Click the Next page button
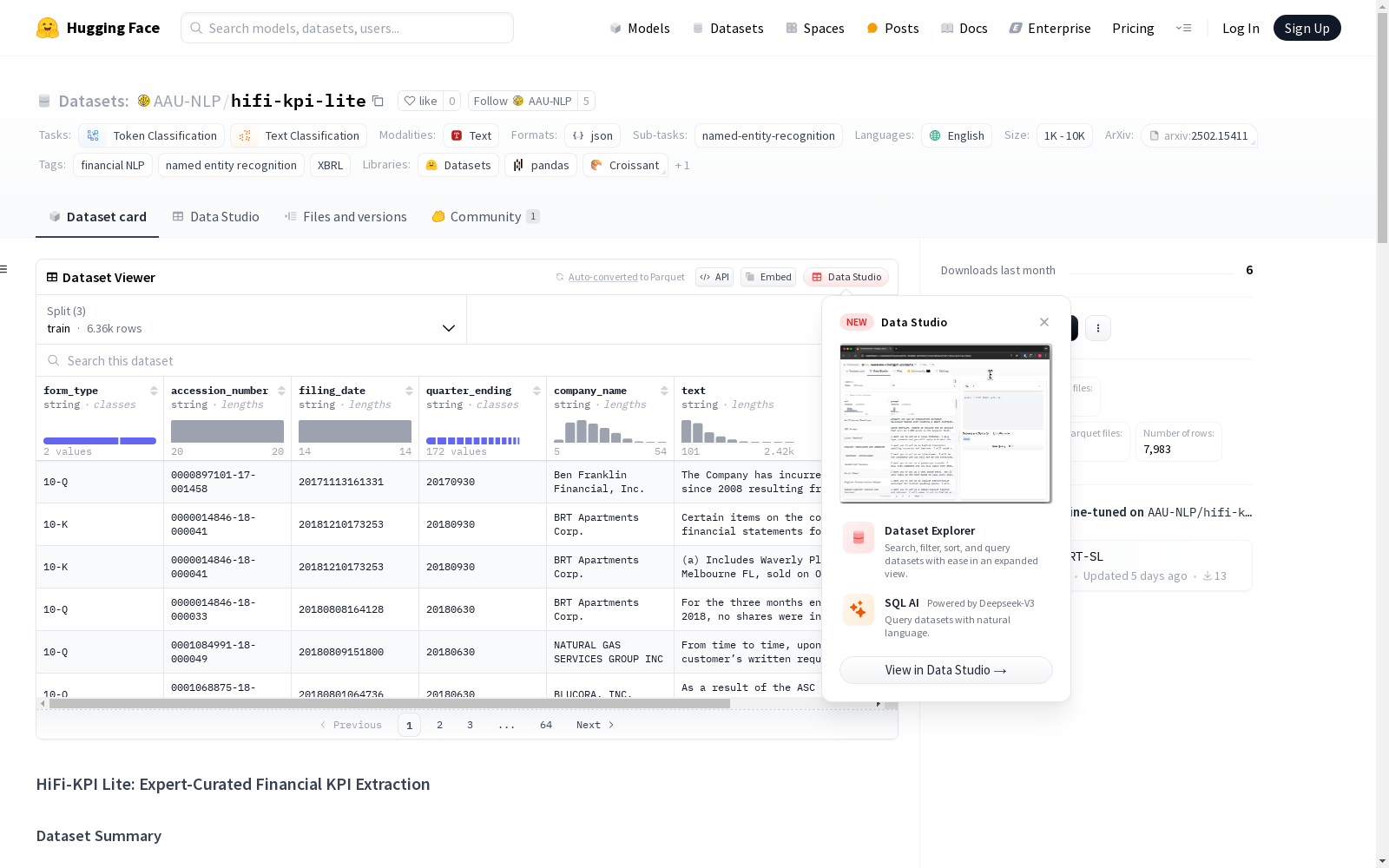 click(596, 725)
